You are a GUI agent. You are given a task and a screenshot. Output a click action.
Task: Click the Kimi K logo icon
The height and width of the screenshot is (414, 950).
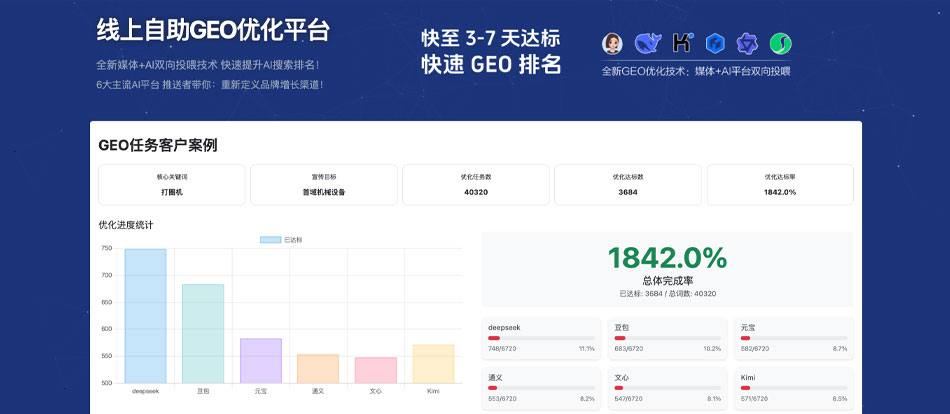point(682,43)
